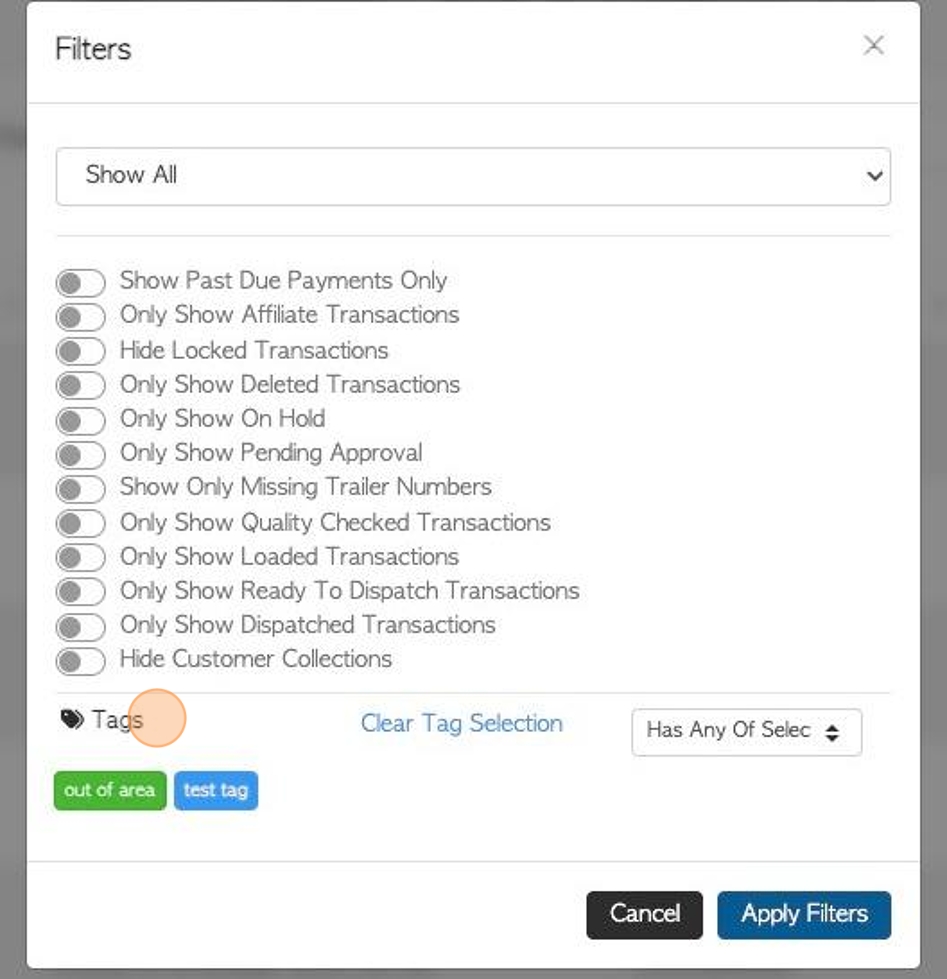Switch on Hide Customer Collections toggle
This screenshot has height=979, width=947.
point(80,661)
